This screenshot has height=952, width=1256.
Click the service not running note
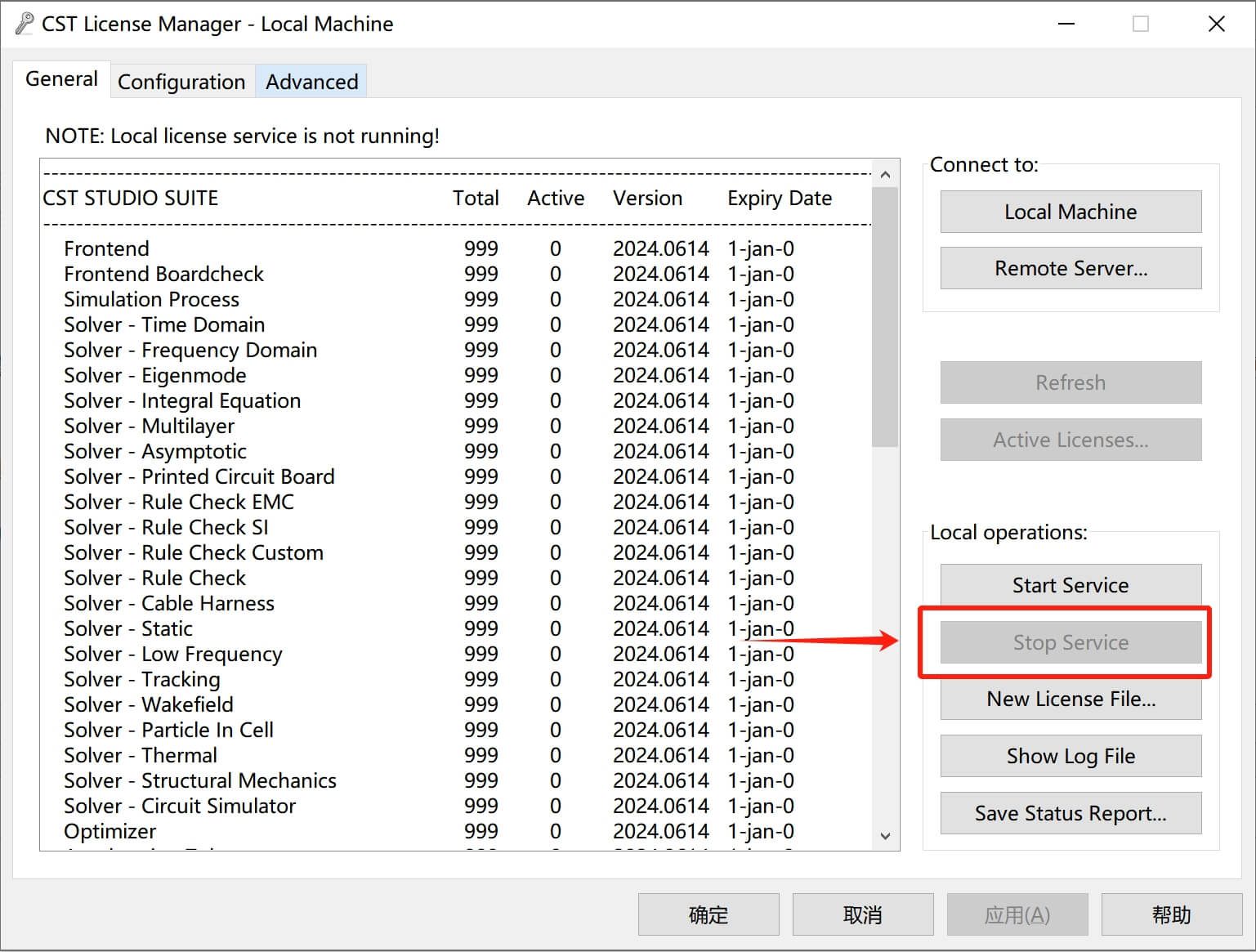[242, 136]
